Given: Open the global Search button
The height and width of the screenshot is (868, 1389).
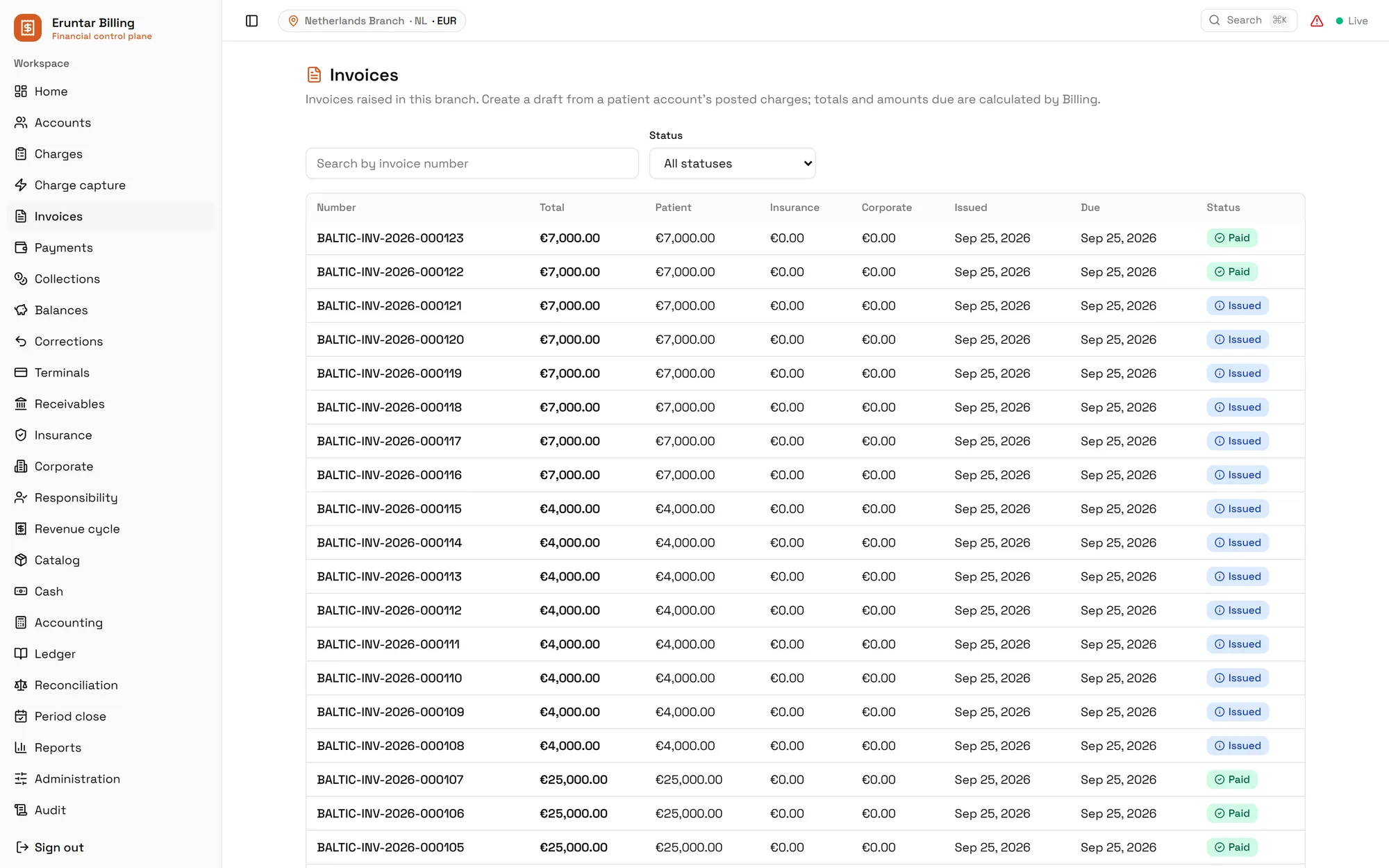Looking at the screenshot, I should (x=1249, y=20).
